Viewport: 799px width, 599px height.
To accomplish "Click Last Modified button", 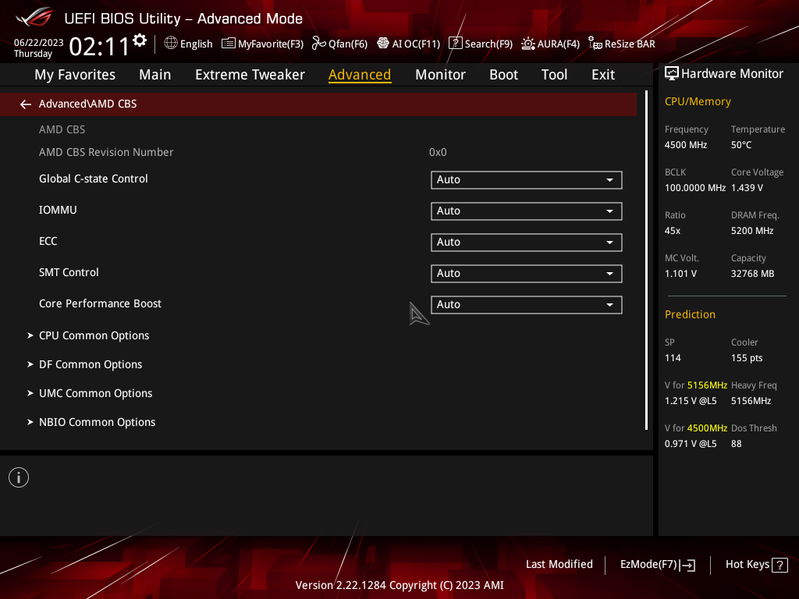I will coord(559,564).
